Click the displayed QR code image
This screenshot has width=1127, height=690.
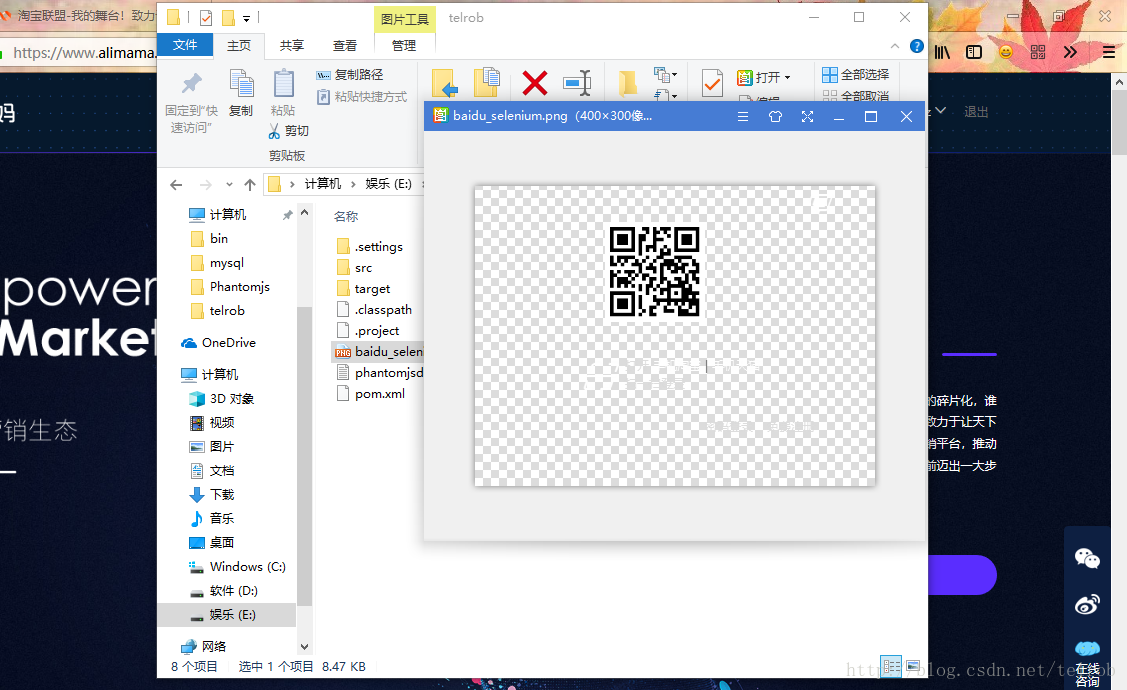pyautogui.click(x=655, y=272)
